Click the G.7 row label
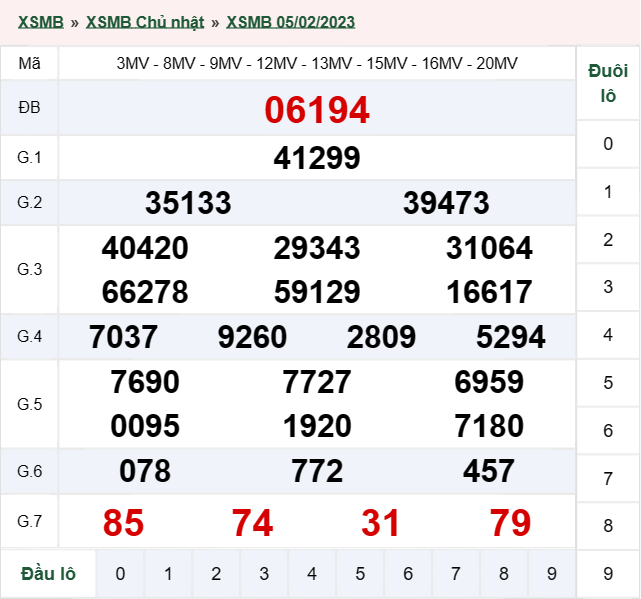The width and height of the screenshot is (641, 599). (x=29, y=521)
